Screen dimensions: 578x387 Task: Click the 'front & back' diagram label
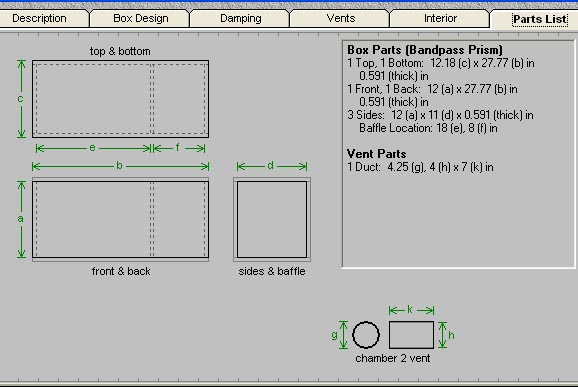coord(121,271)
